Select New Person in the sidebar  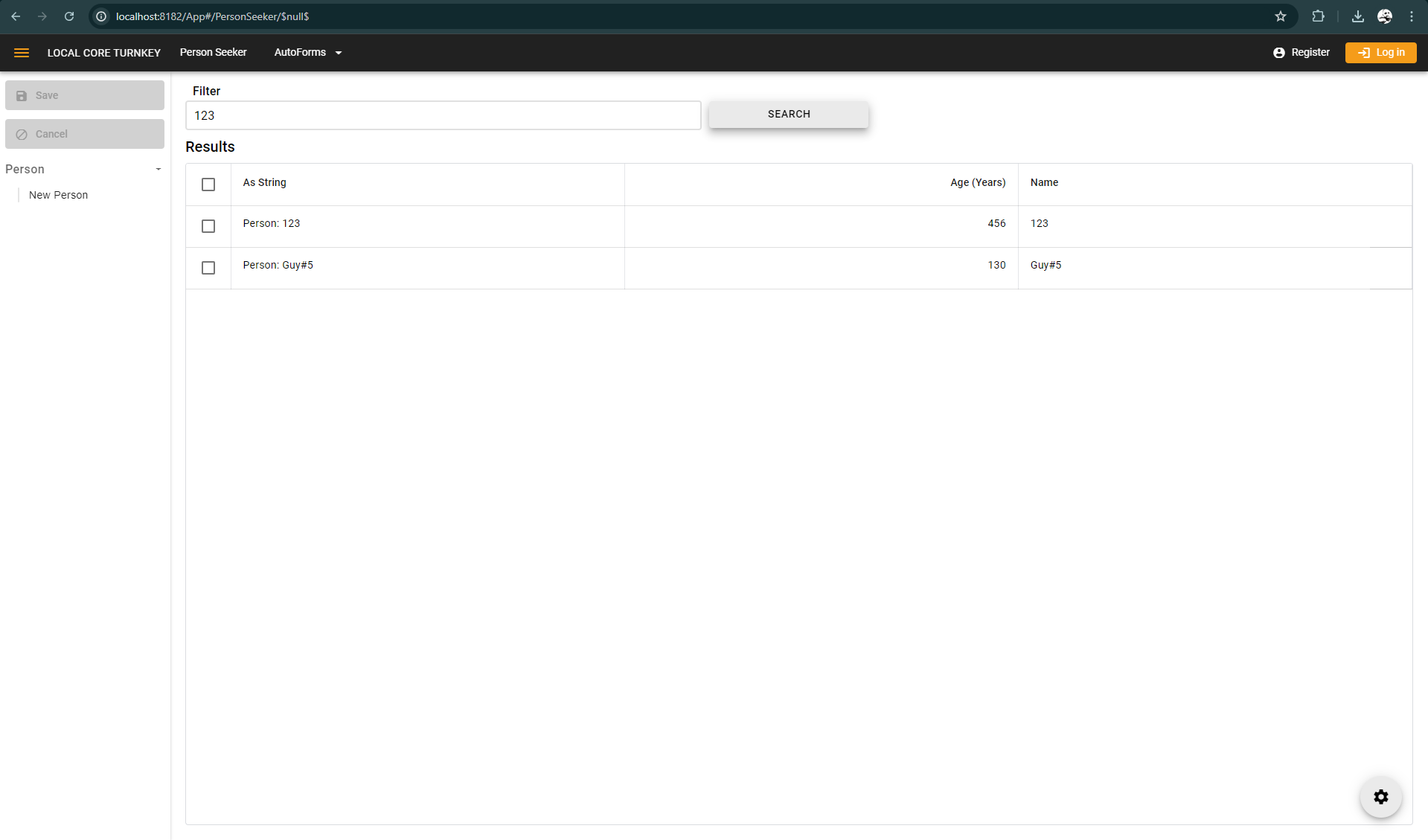coord(58,195)
